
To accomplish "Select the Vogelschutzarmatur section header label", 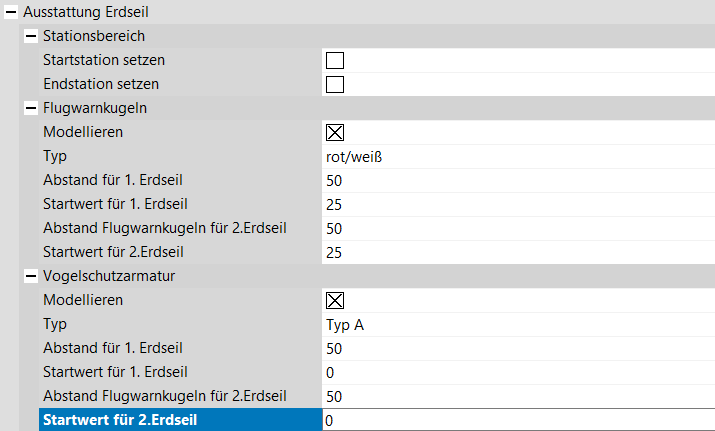I will pos(108,276).
